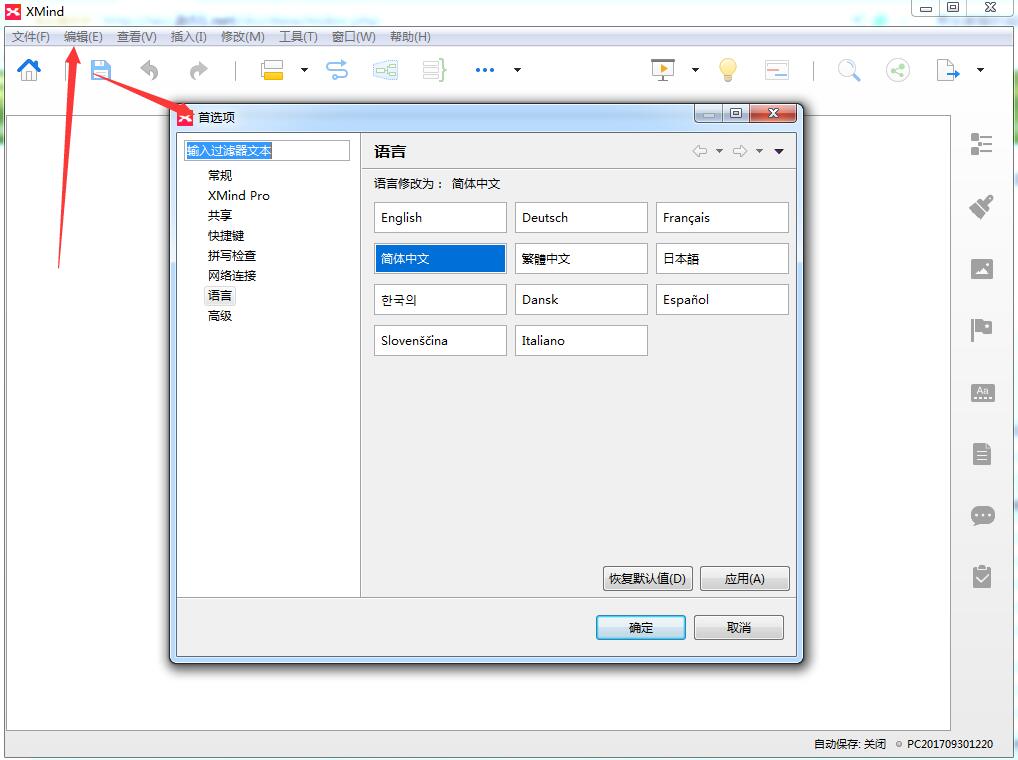
Task: Select Korean 한국의 language option
Action: [x=440, y=299]
